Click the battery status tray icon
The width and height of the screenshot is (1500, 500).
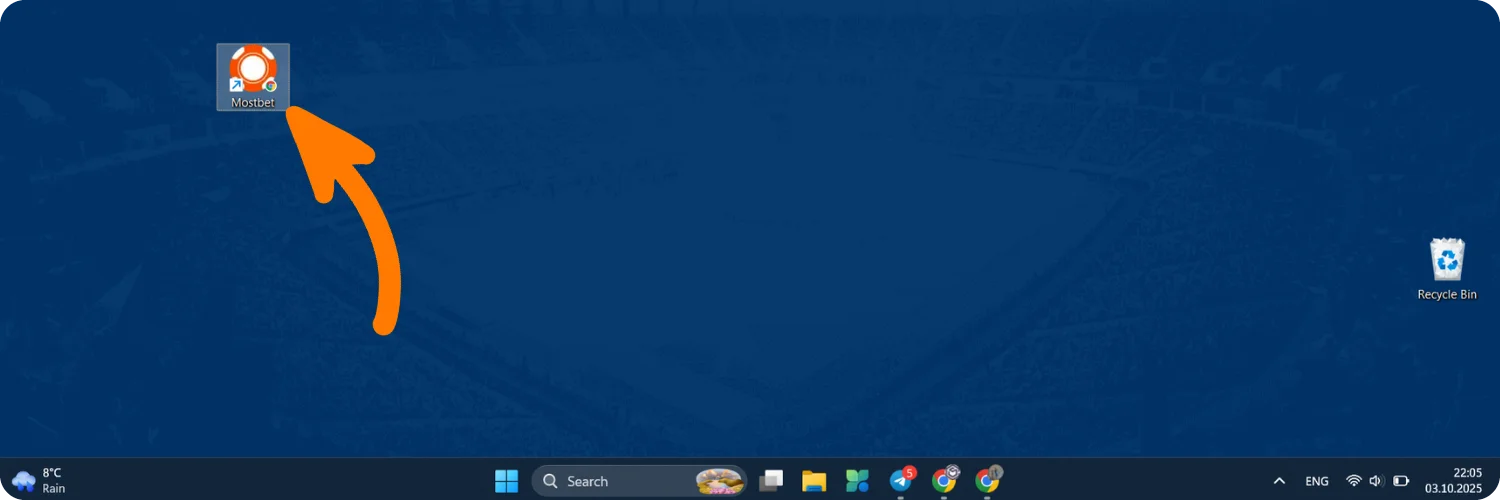point(1400,481)
